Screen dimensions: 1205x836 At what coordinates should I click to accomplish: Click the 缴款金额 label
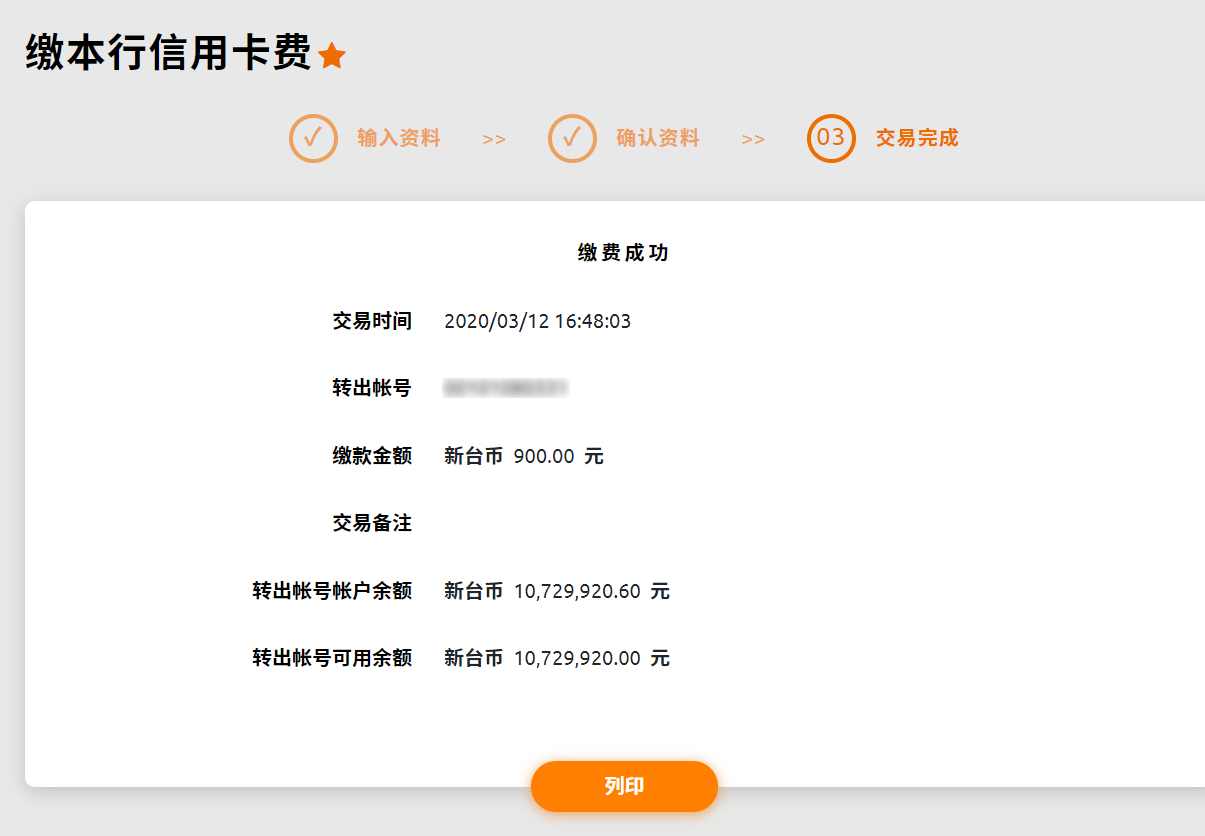click(x=372, y=456)
